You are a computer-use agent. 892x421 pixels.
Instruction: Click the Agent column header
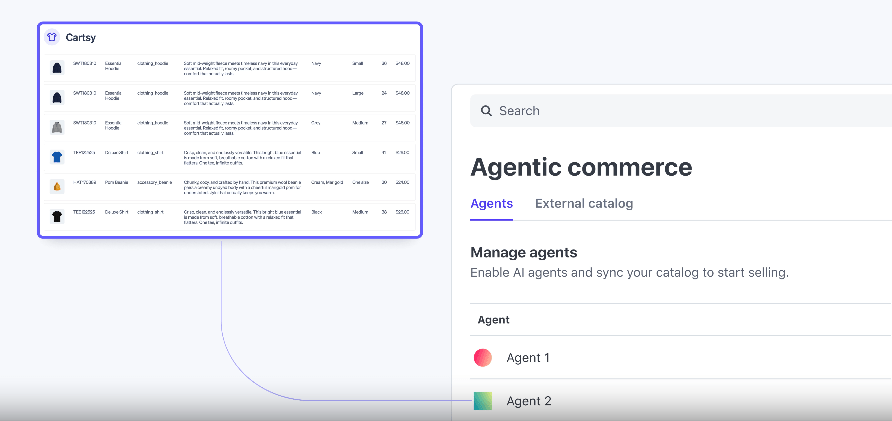[494, 320]
